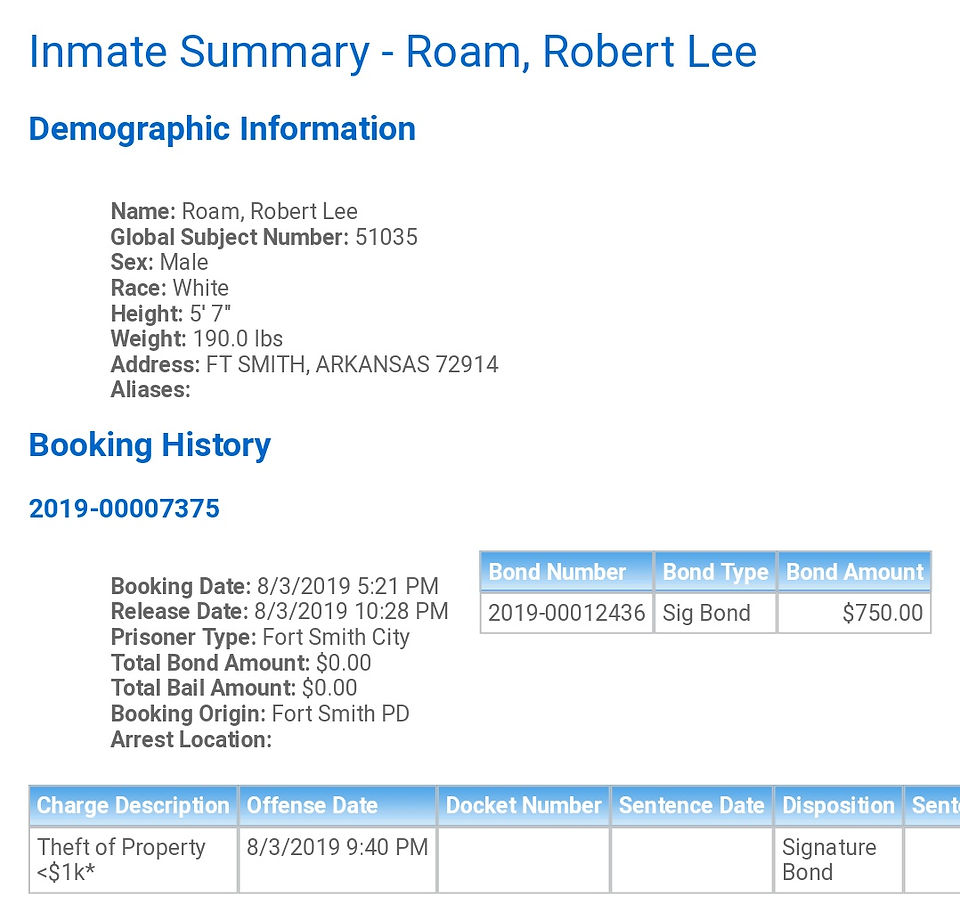Select the $750.00 bond amount cell

[854, 612]
